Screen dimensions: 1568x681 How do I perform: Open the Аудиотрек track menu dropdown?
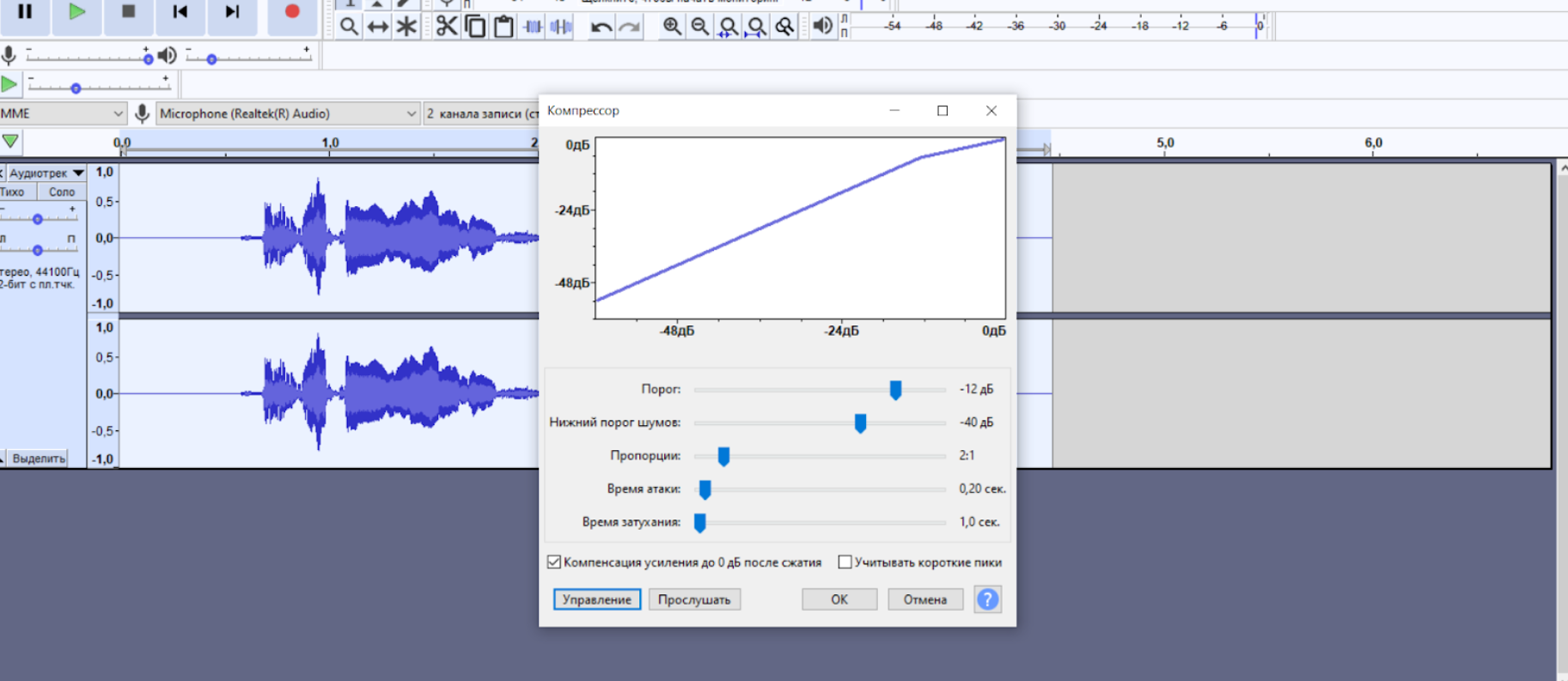pos(46,173)
